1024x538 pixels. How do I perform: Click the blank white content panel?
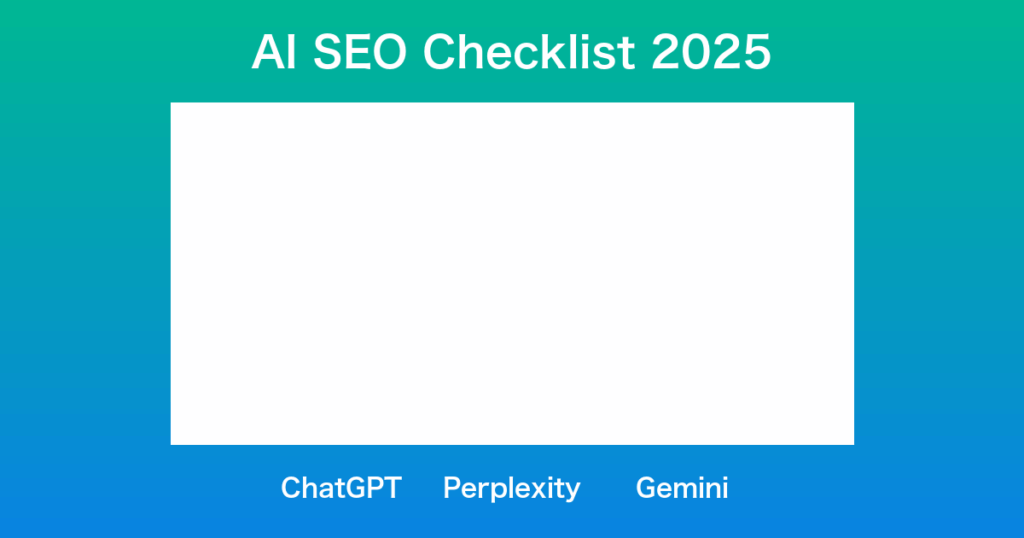click(x=512, y=273)
